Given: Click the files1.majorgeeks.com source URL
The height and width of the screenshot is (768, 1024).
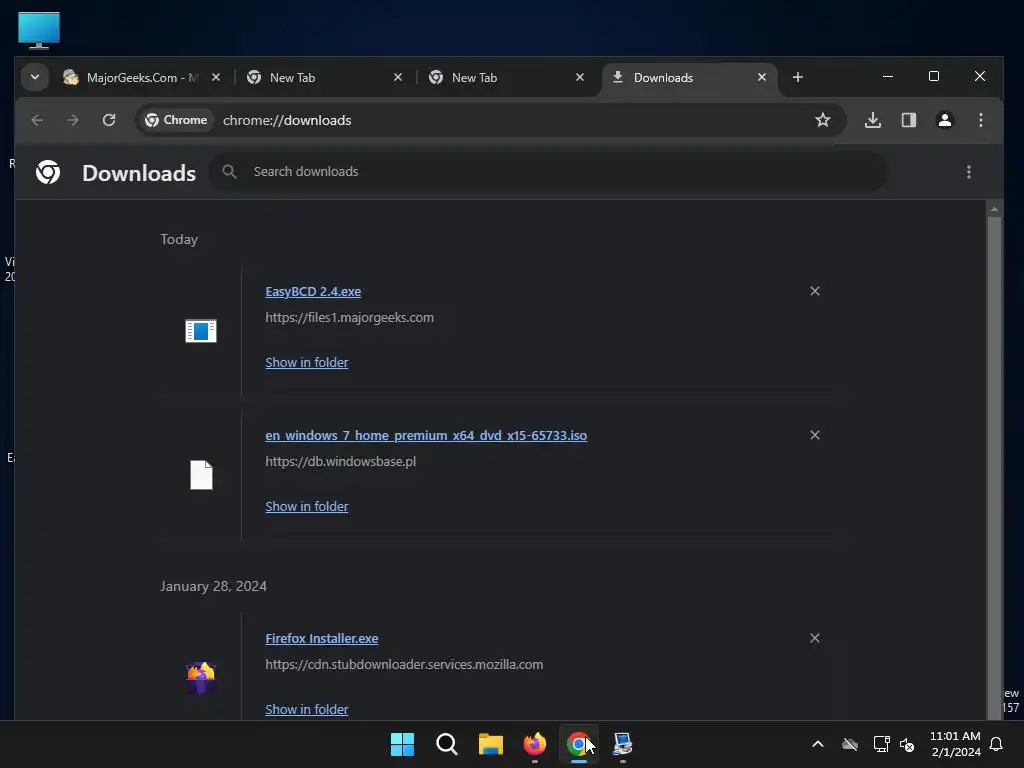Looking at the screenshot, I should pyautogui.click(x=349, y=317).
